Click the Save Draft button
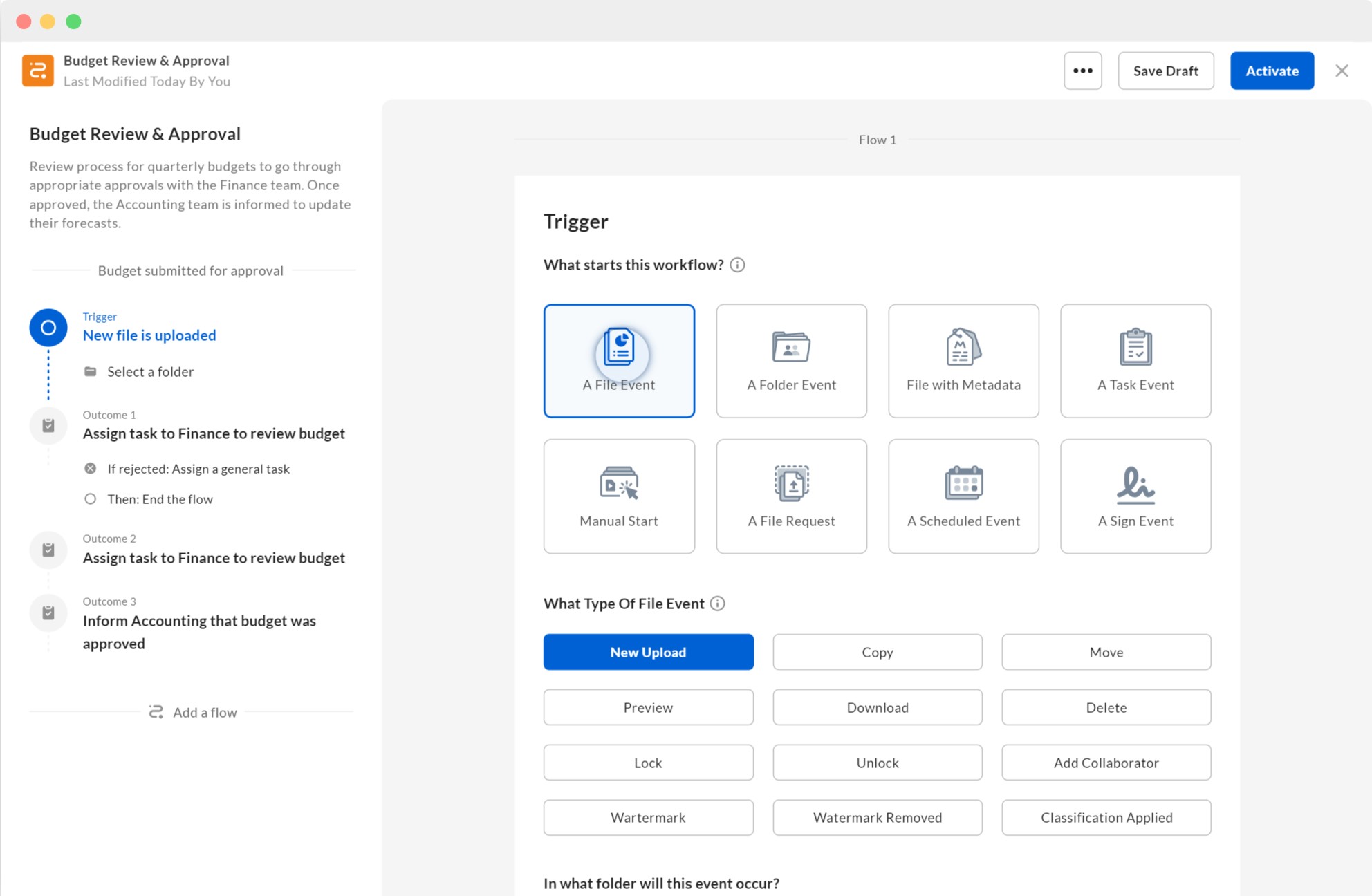Screen dimensions: 1372x896 [x=1166, y=70]
